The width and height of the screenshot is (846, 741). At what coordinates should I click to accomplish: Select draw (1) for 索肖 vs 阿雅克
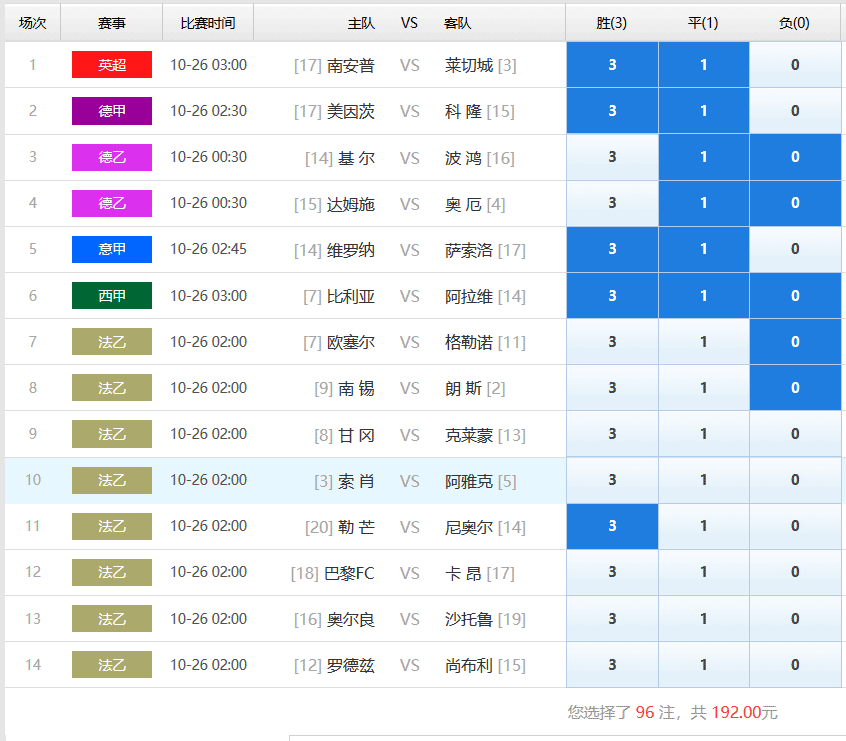point(704,480)
